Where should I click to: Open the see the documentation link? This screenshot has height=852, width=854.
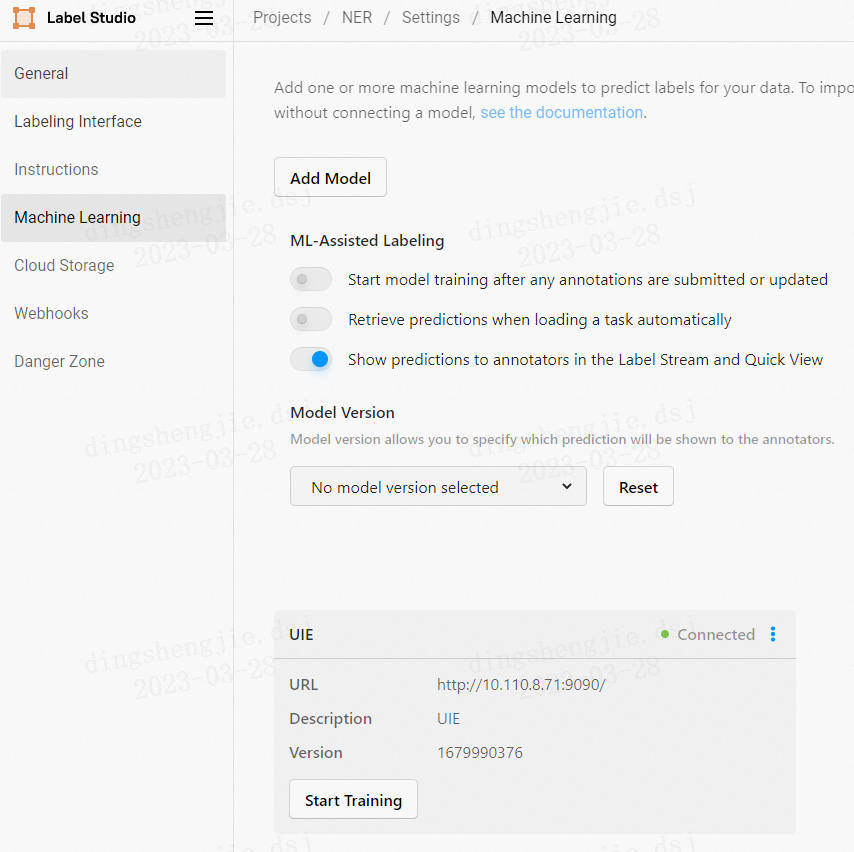pos(561,112)
